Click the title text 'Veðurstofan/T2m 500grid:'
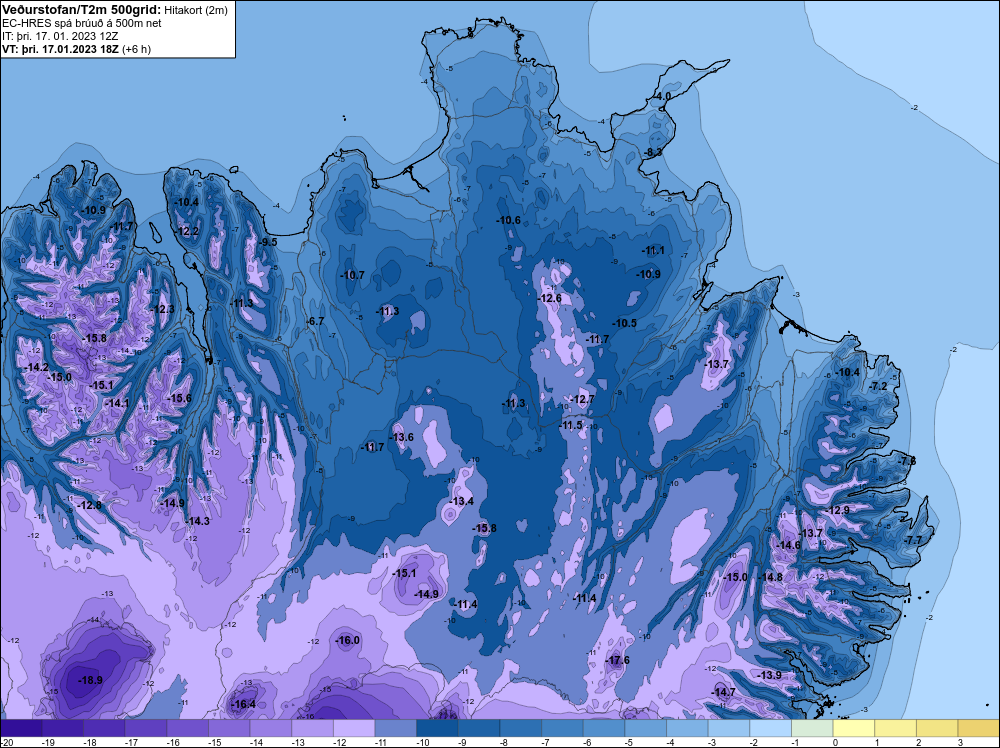1000x748 pixels. coord(82,10)
